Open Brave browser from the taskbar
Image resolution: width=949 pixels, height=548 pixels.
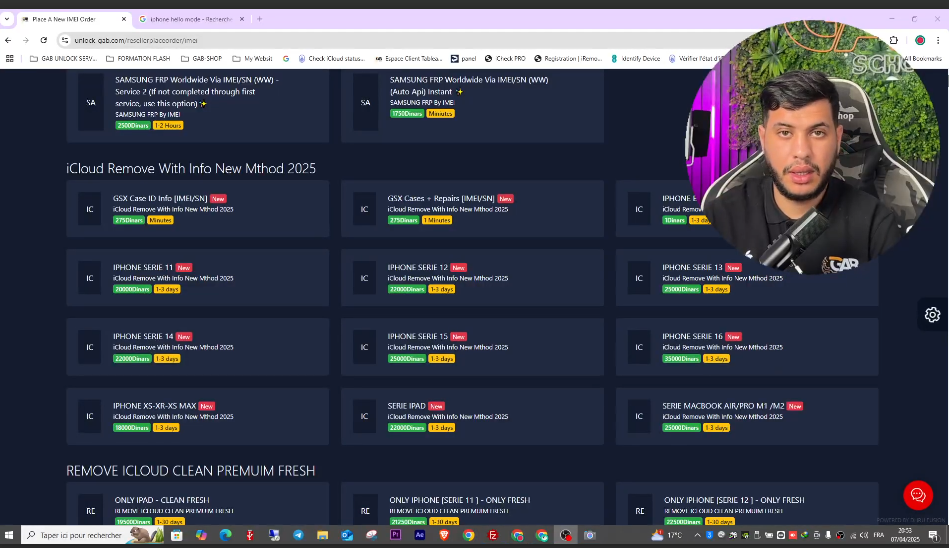444,535
